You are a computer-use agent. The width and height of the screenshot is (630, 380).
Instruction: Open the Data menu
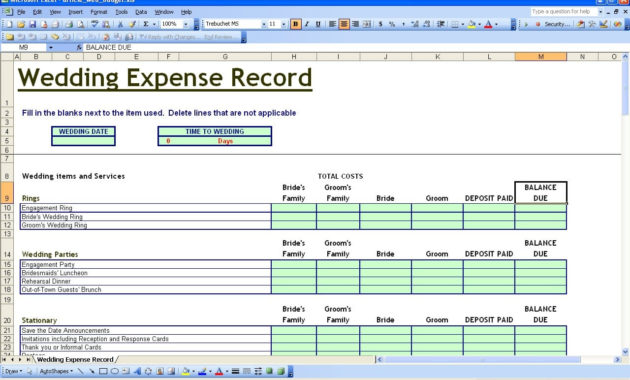click(141, 12)
